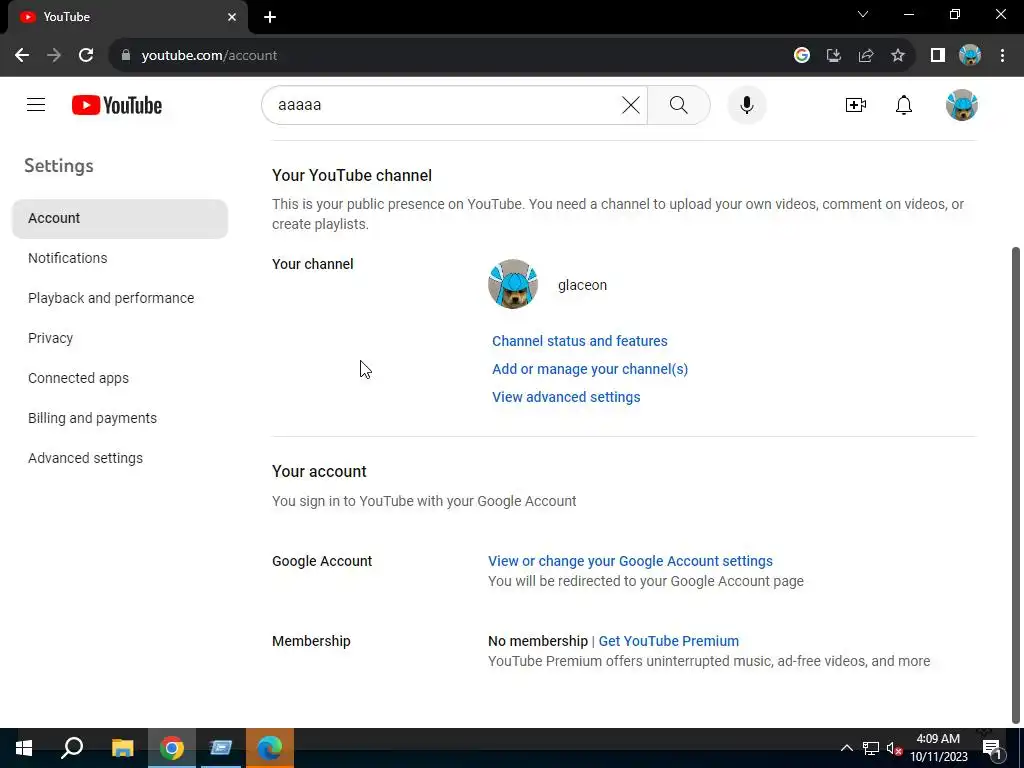
Task: Click View advanced settings link
Action: point(566,397)
